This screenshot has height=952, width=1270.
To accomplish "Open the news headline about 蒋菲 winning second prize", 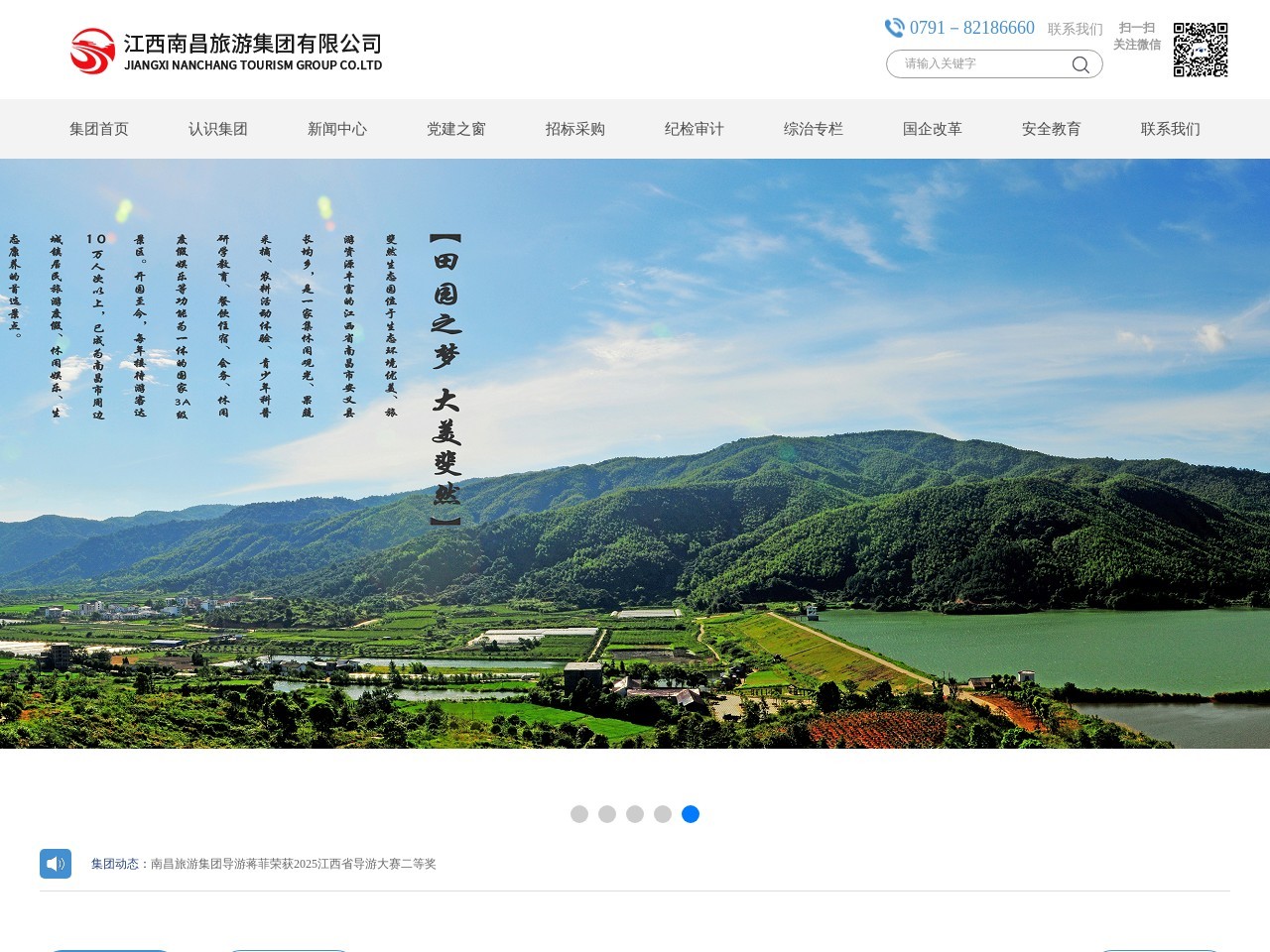I will (293, 864).
